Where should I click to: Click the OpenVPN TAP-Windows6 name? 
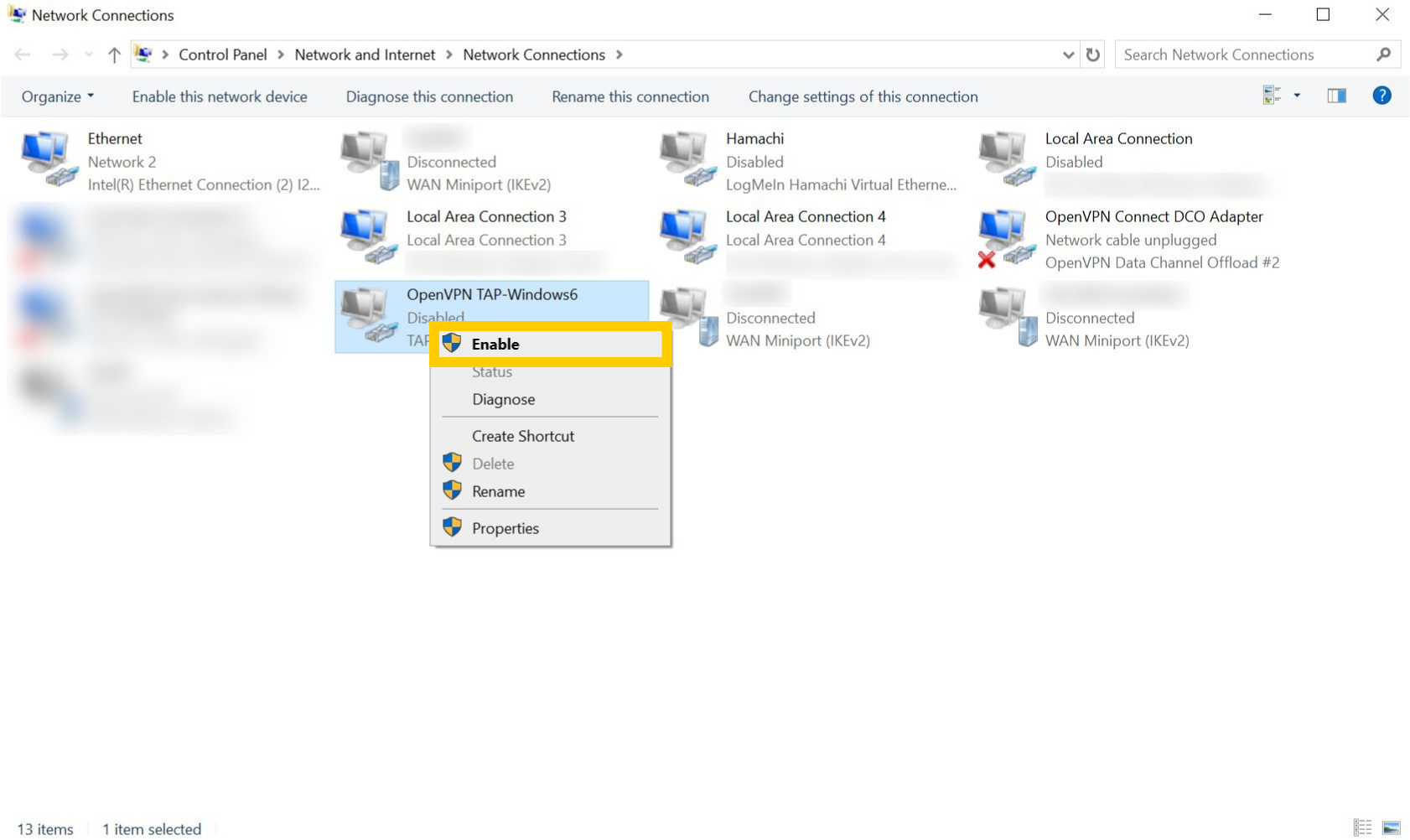(492, 294)
